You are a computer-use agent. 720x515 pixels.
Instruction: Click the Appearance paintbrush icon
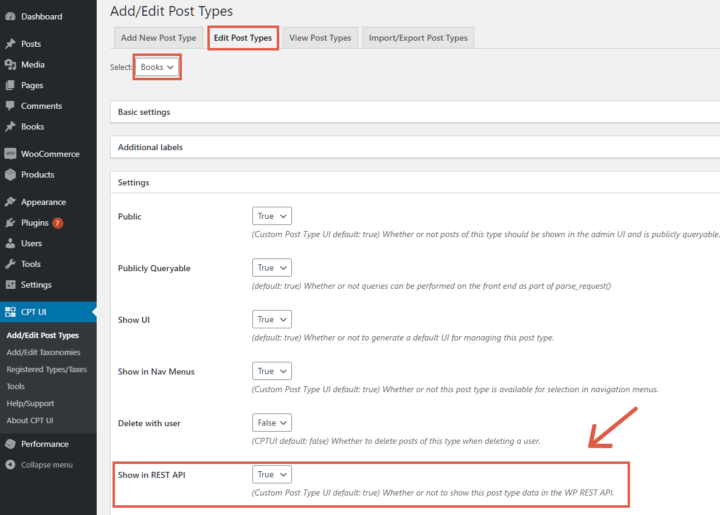pos(10,202)
